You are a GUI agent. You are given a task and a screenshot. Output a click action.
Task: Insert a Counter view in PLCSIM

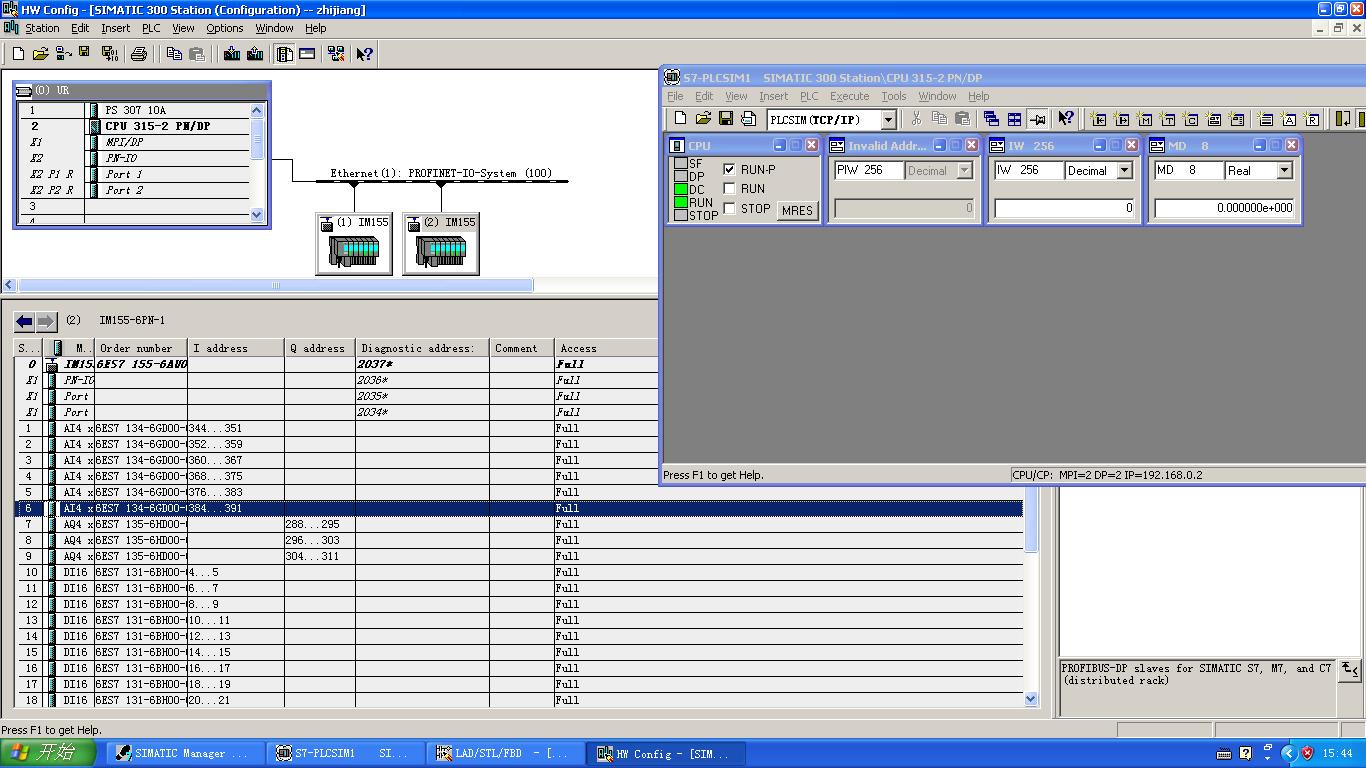tap(1190, 119)
